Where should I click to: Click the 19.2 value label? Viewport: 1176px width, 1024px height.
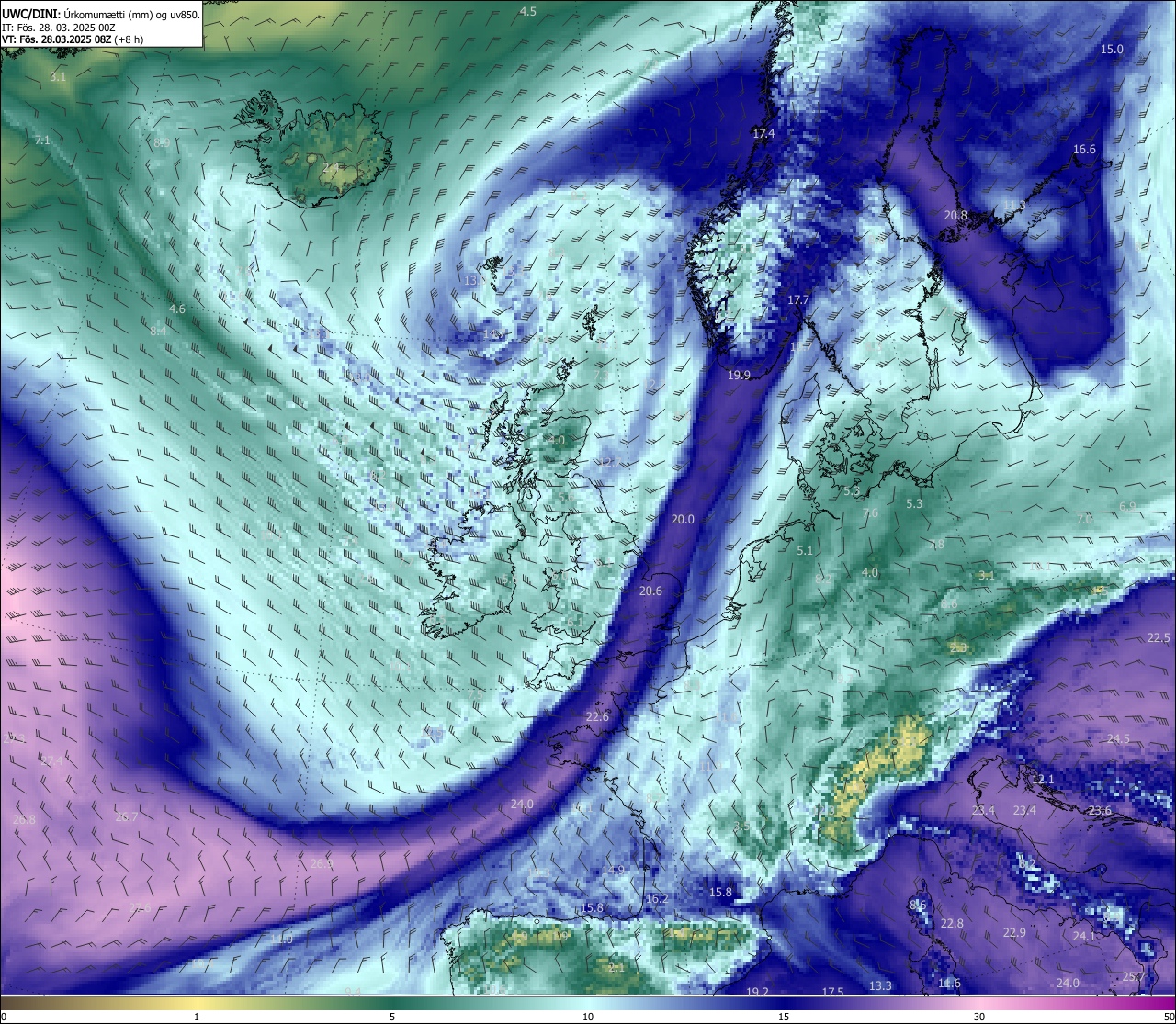pyautogui.click(x=757, y=993)
